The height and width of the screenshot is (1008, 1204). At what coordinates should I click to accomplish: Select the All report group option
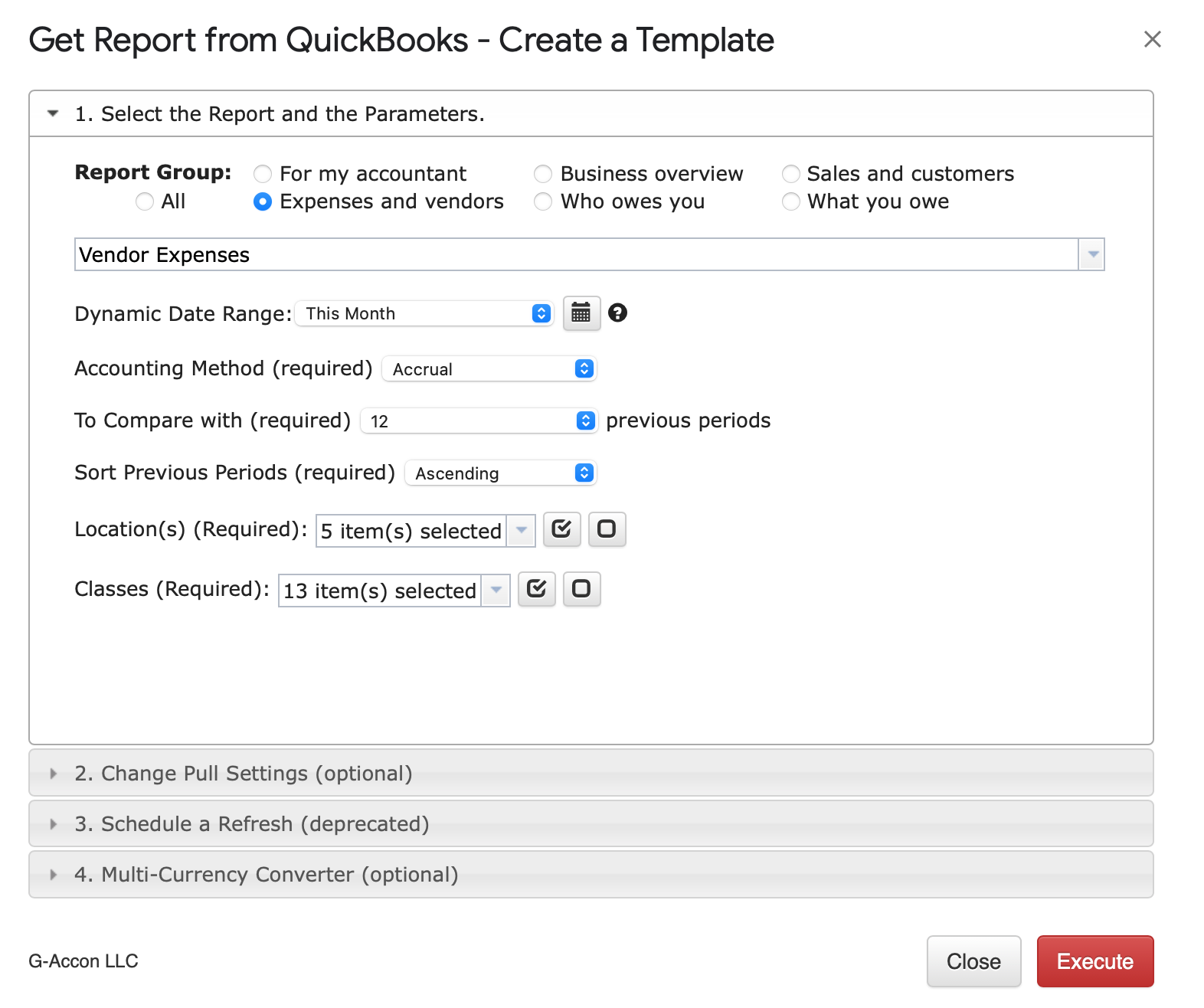point(145,201)
